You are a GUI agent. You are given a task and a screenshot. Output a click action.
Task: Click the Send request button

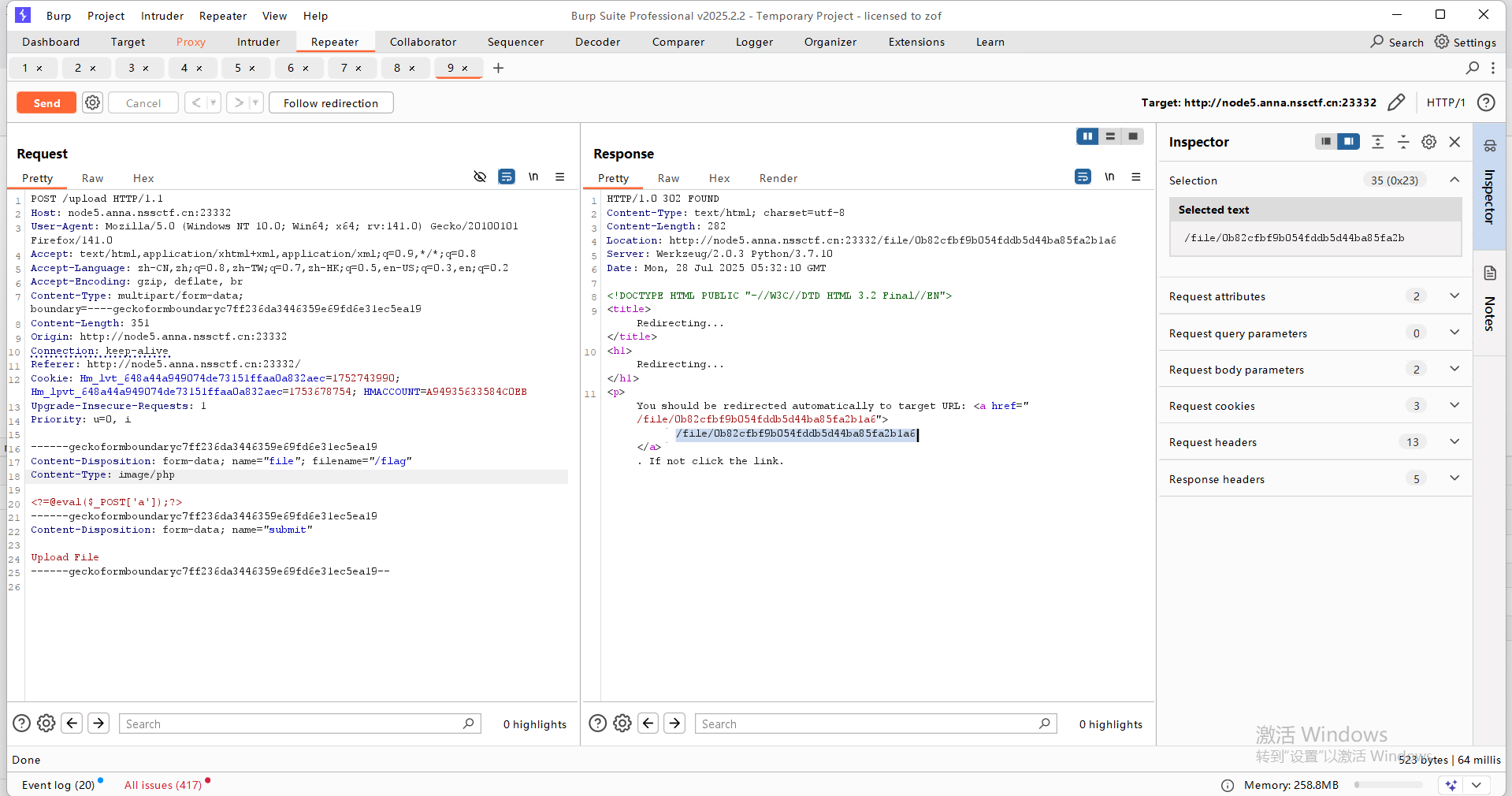coord(46,103)
